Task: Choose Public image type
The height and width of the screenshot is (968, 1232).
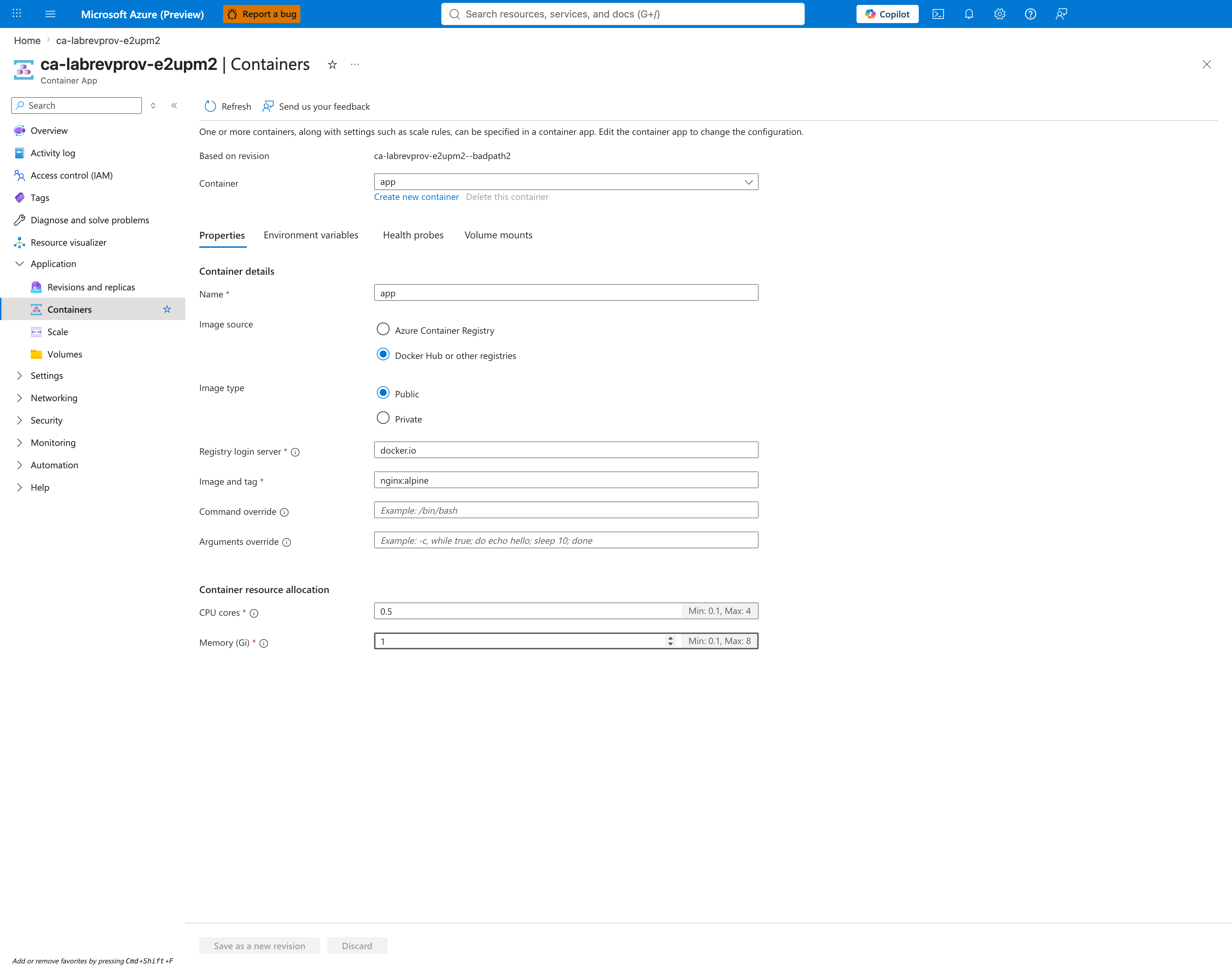Action: 383,393
